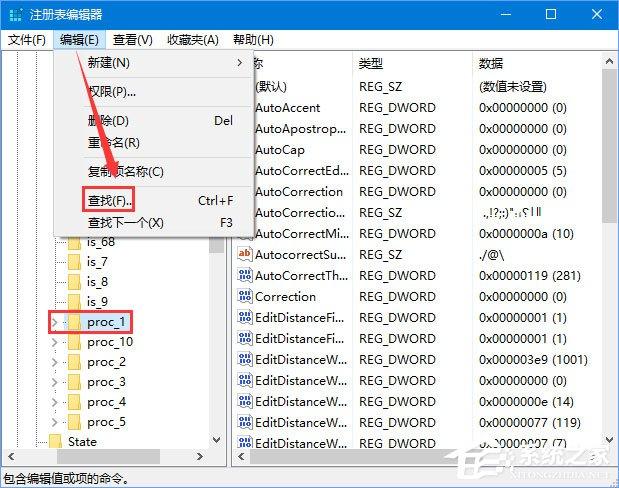Open the 查看(V) menu
The height and width of the screenshot is (488, 619).
[x=133, y=39]
